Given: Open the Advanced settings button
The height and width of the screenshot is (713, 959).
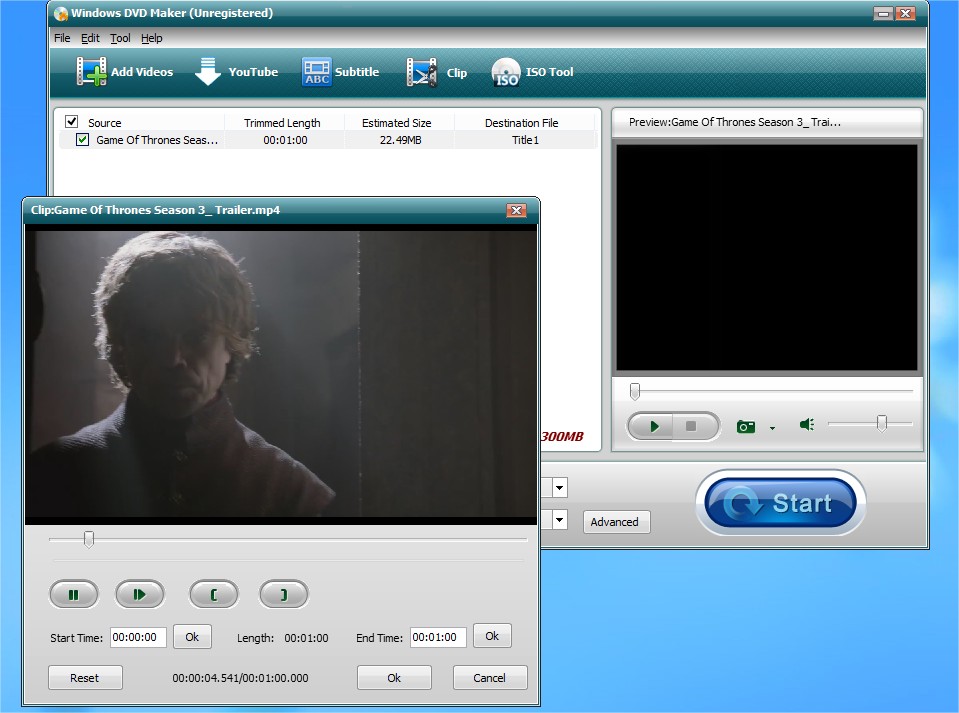Looking at the screenshot, I should pyautogui.click(x=616, y=522).
